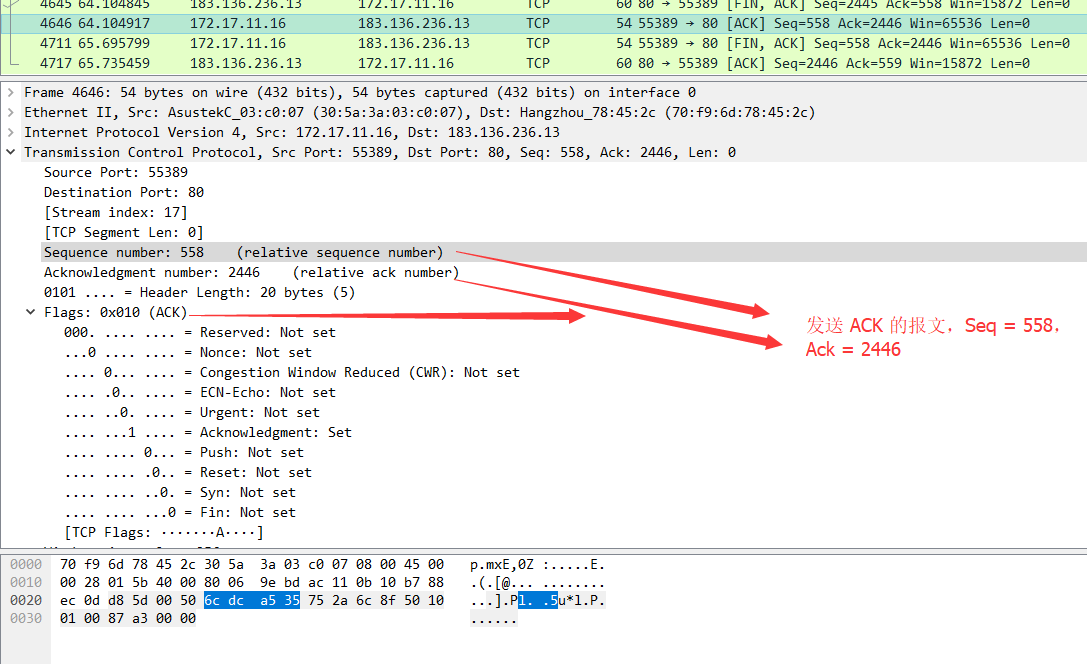Select the Fin: Not set flag line
The height and width of the screenshot is (664, 1087).
[179, 512]
